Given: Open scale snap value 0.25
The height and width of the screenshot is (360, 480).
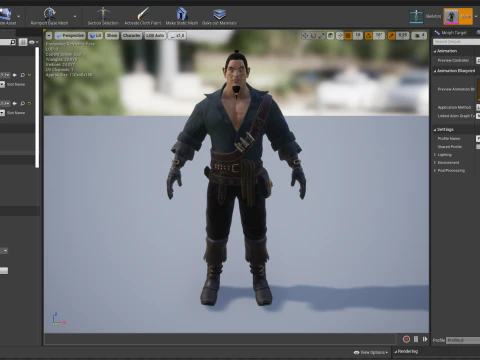Looking at the screenshot, I should point(403,35).
